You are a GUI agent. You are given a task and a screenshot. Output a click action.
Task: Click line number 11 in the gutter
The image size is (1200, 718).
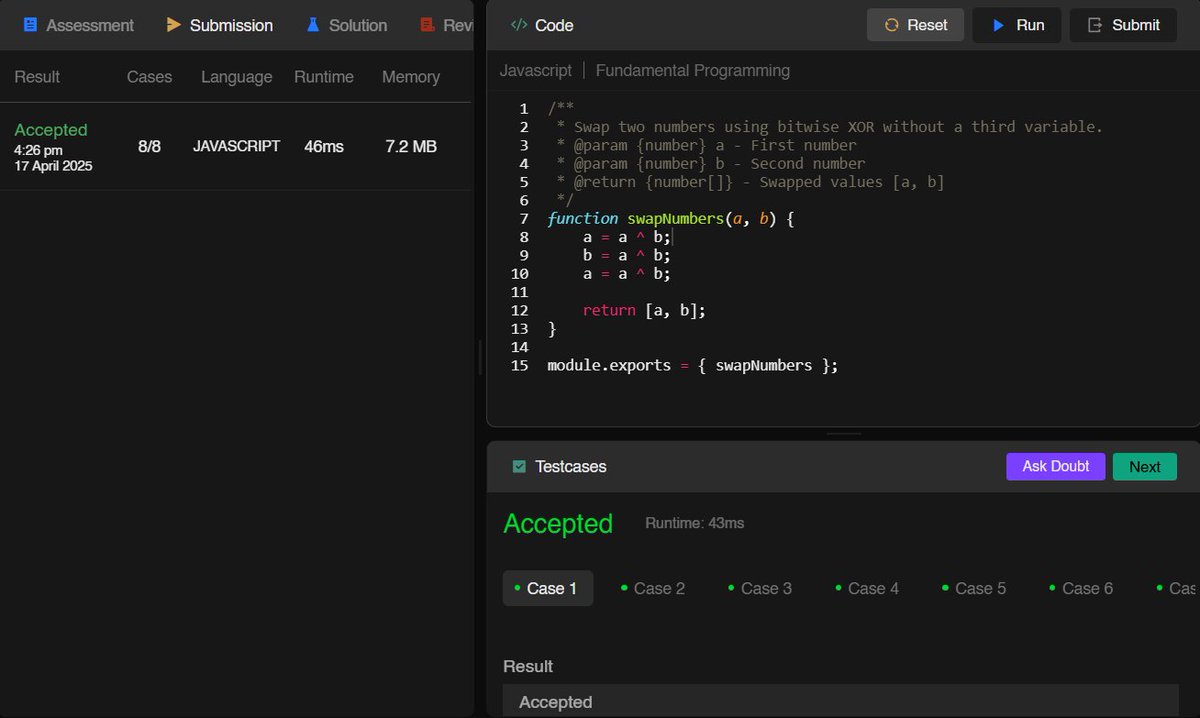[x=519, y=292]
